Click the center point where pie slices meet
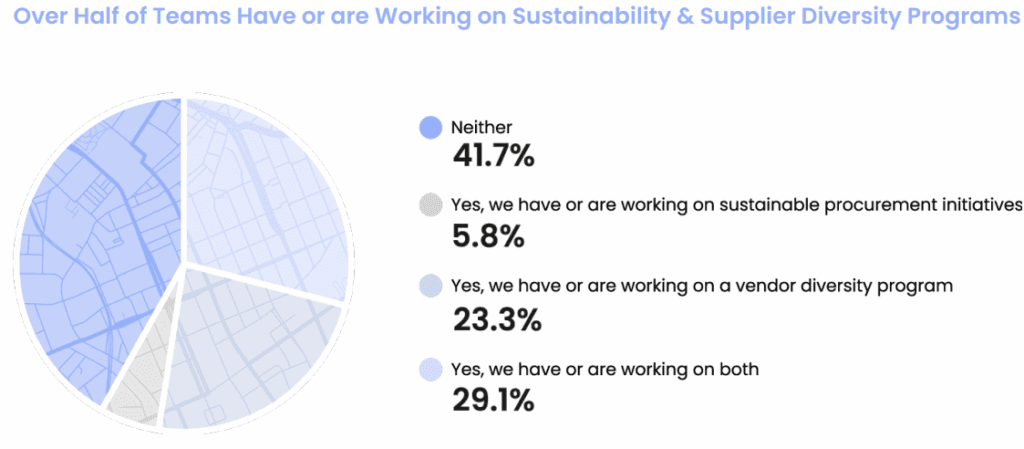Viewport: 1024px width, 449px height. click(183, 266)
